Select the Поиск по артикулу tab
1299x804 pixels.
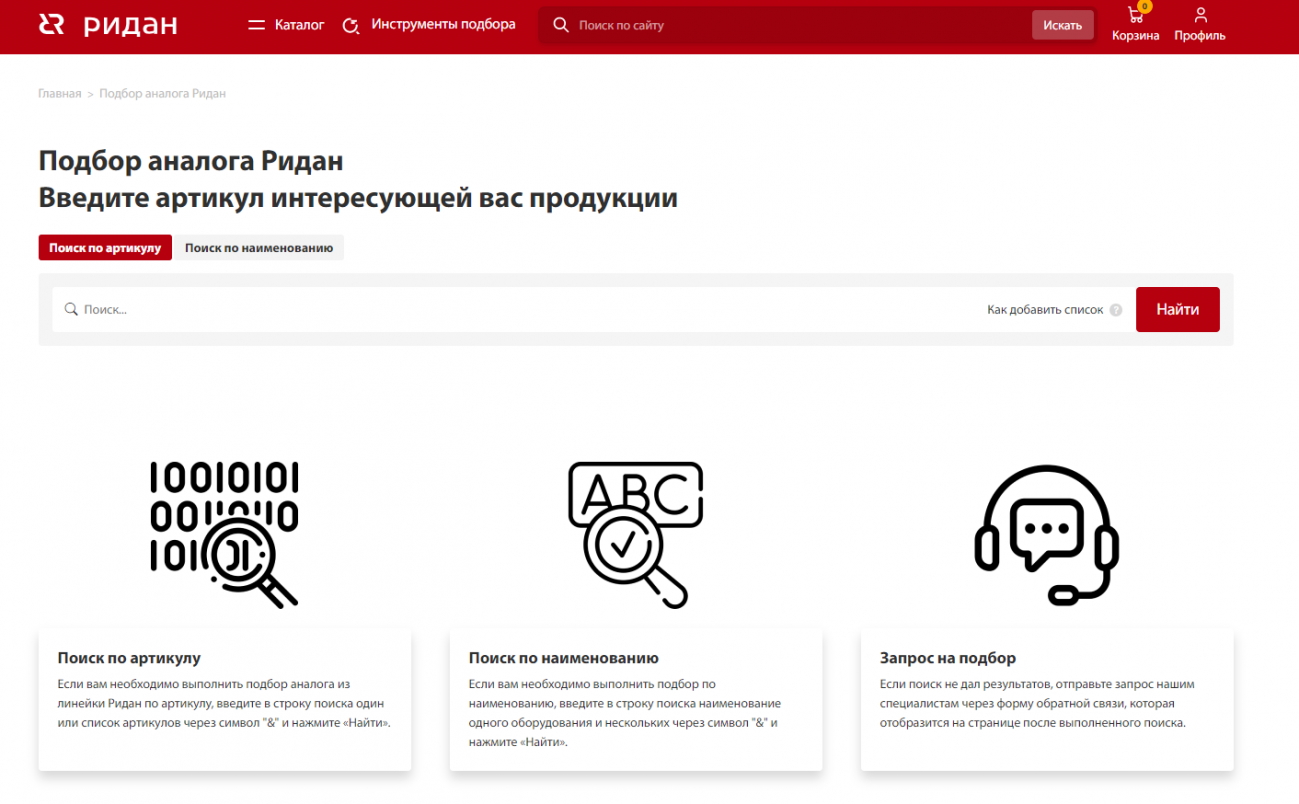click(105, 247)
